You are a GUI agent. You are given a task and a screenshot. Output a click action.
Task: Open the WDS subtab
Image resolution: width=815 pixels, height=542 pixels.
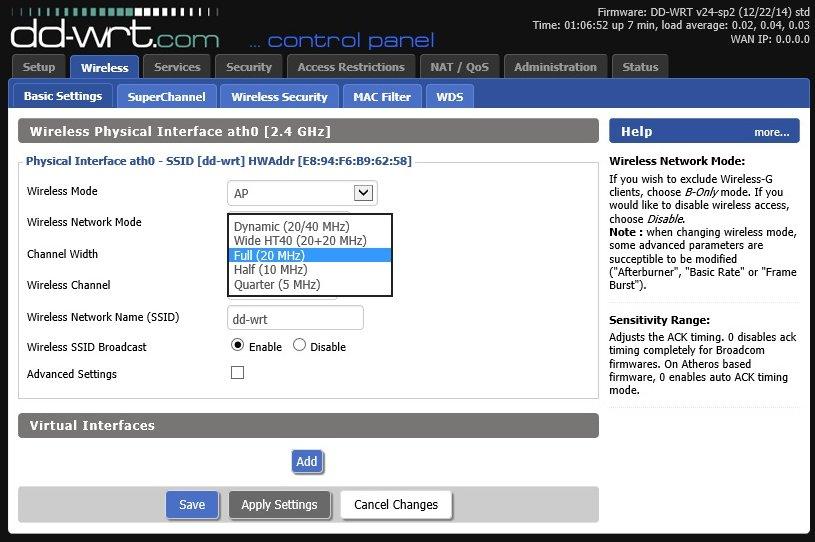[450, 97]
